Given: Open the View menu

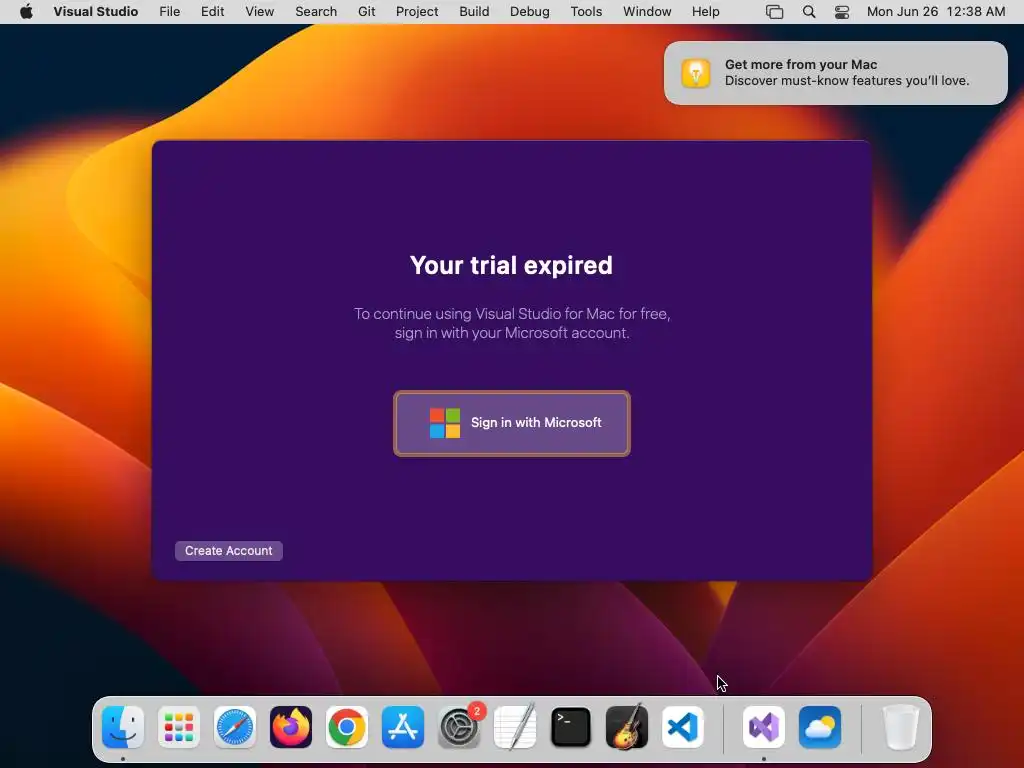Looking at the screenshot, I should tap(259, 11).
